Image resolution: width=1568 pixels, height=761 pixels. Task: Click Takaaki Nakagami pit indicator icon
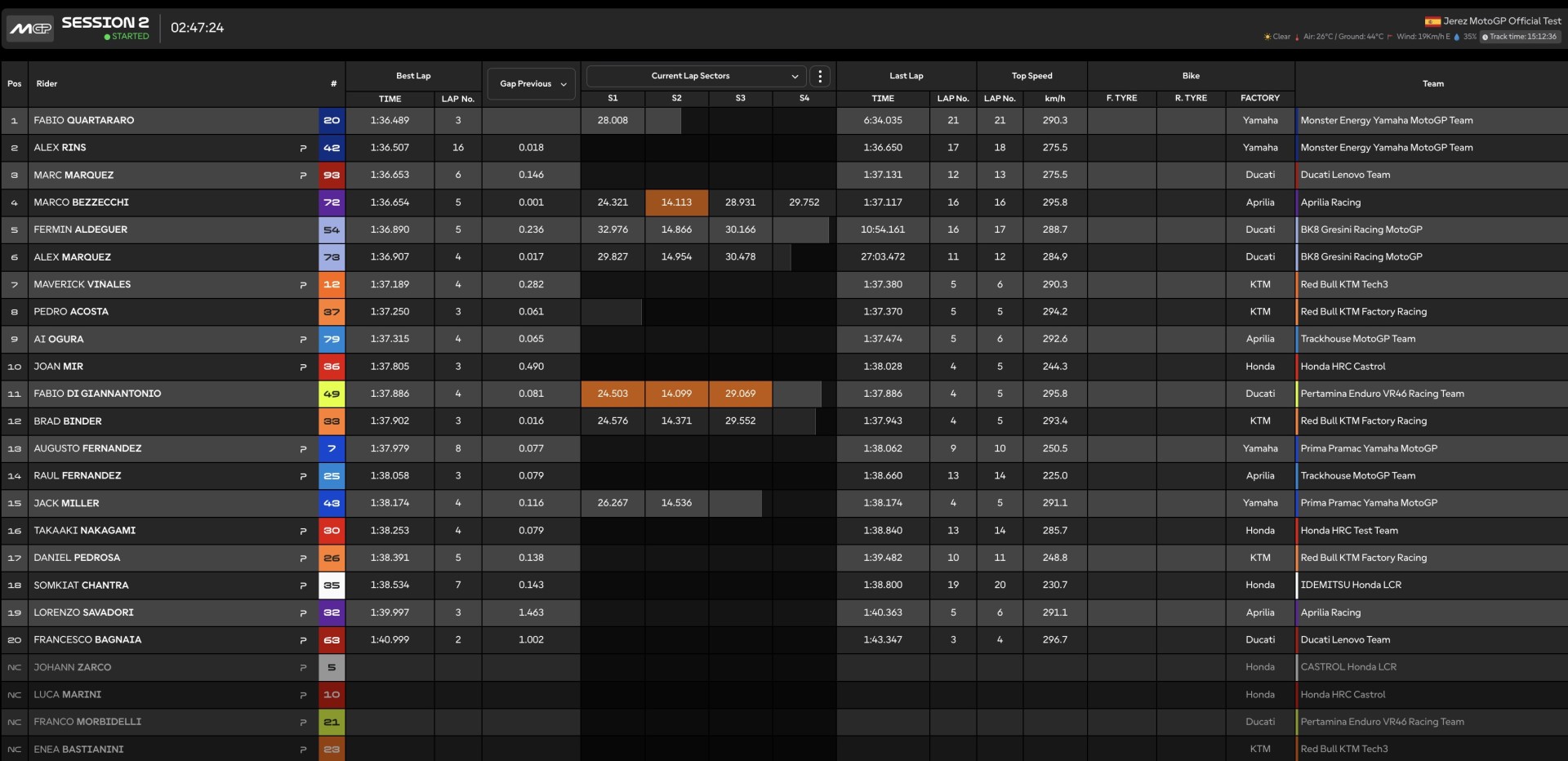303,531
